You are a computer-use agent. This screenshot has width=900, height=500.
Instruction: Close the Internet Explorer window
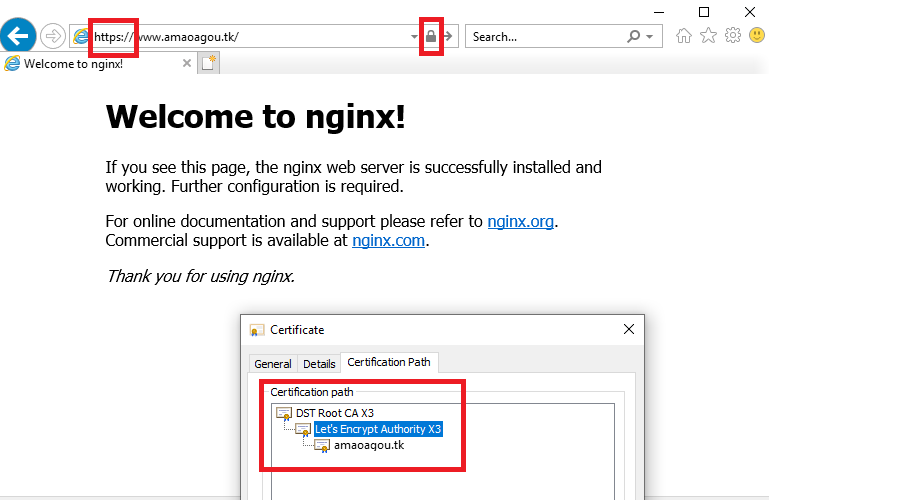(750, 12)
